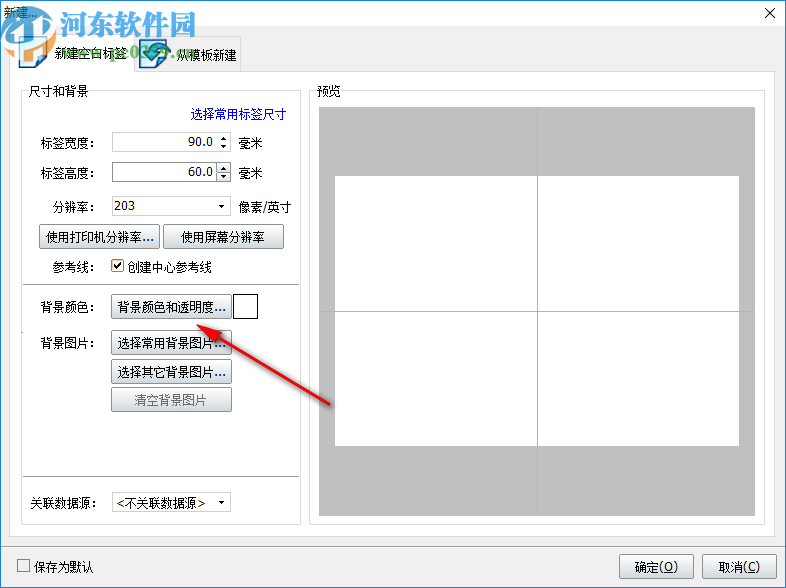Open 背景颜色和透明度 settings

pyautogui.click(x=171, y=306)
